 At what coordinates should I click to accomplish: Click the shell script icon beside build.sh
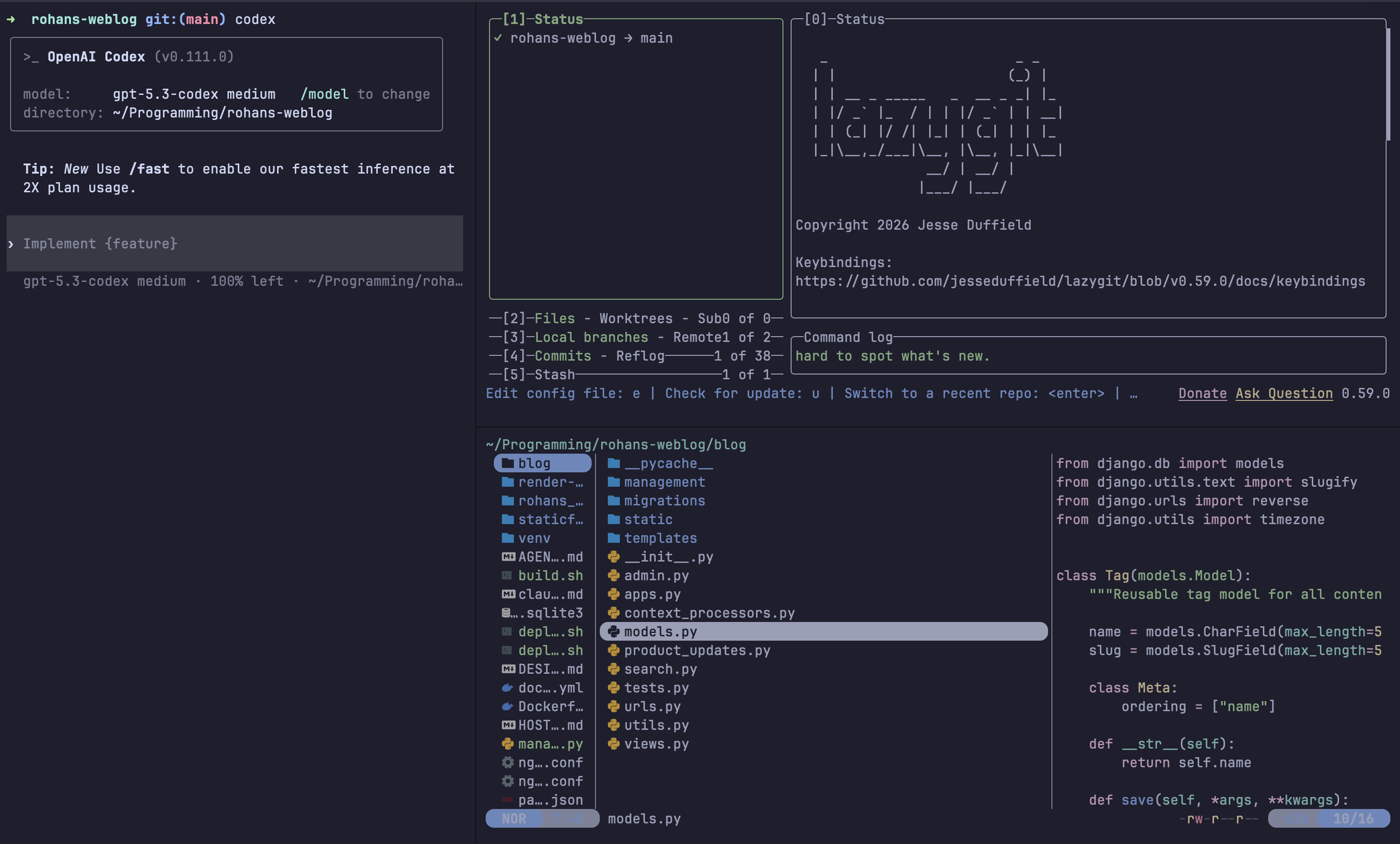click(x=507, y=575)
